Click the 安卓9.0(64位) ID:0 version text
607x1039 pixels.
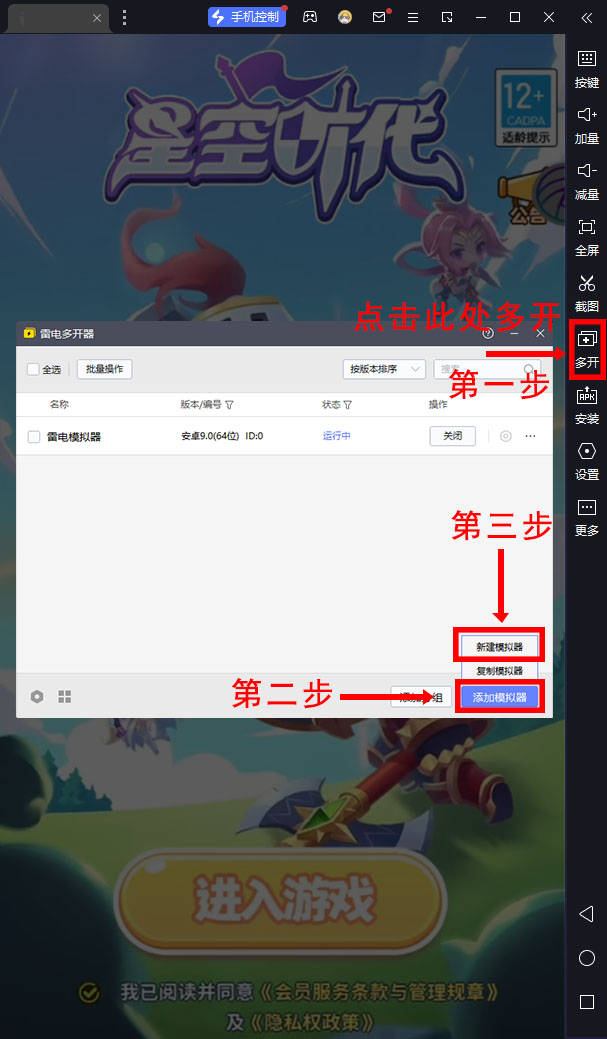pos(222,436)
